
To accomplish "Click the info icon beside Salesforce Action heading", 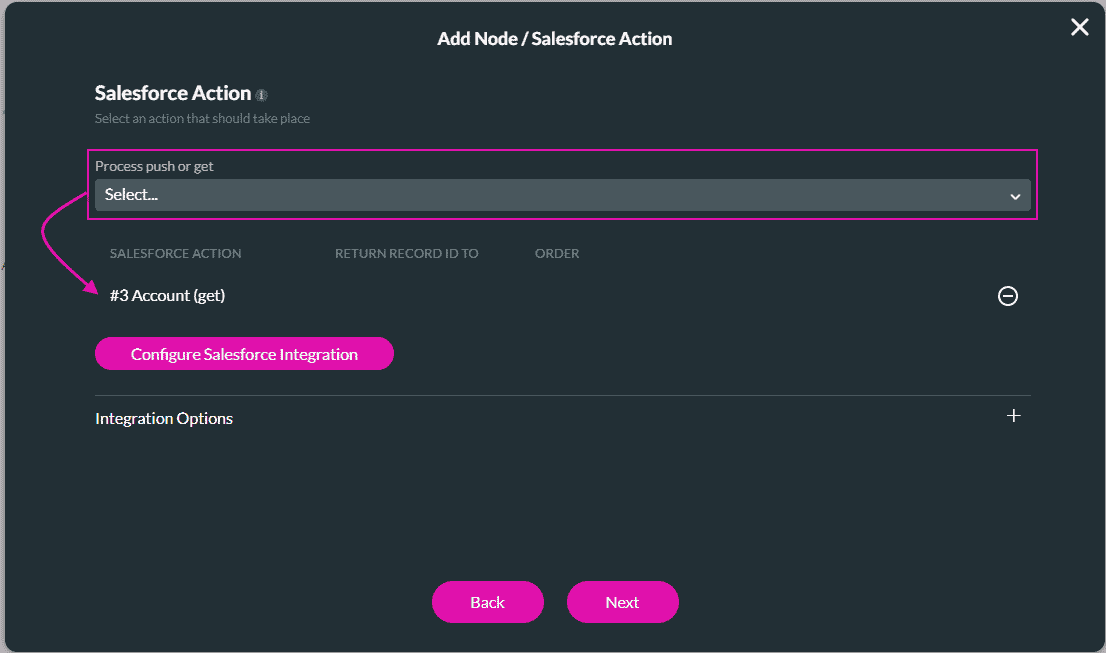I will click(261, 94).
